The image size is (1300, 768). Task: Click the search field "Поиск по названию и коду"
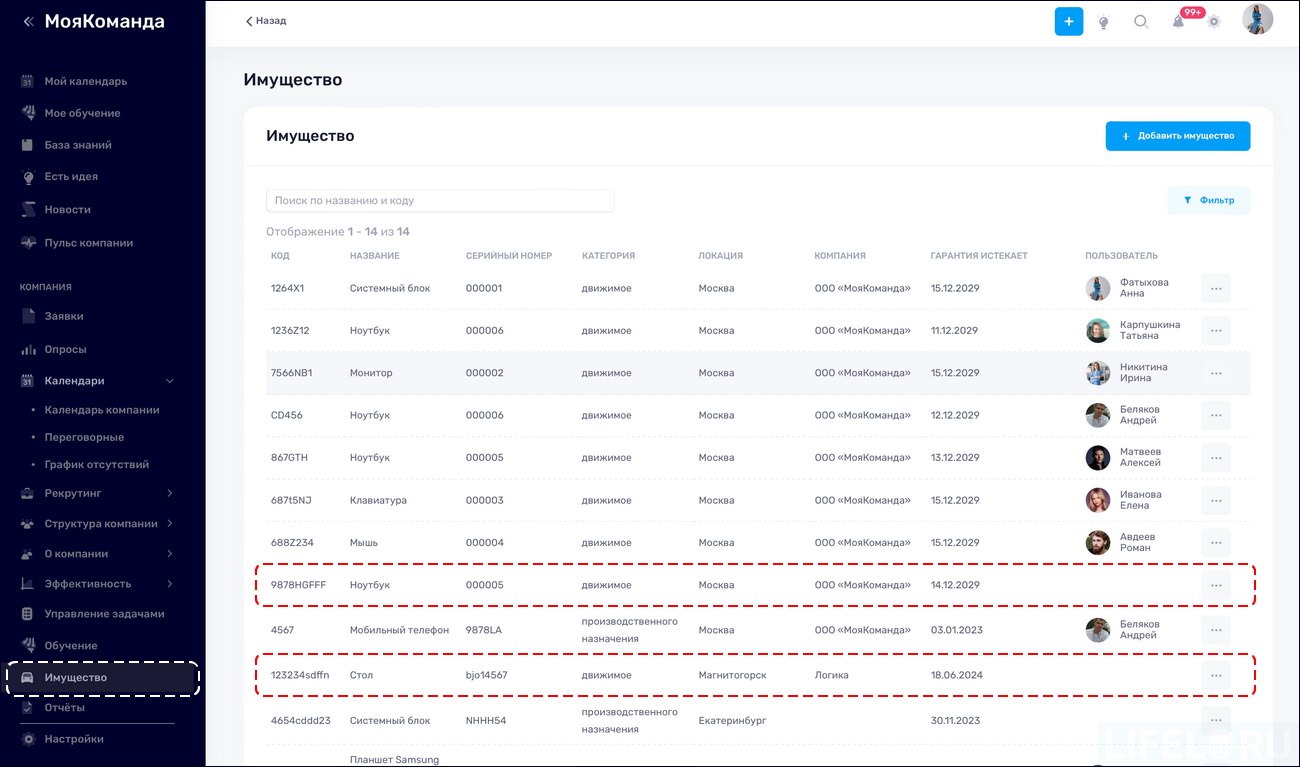440,200
